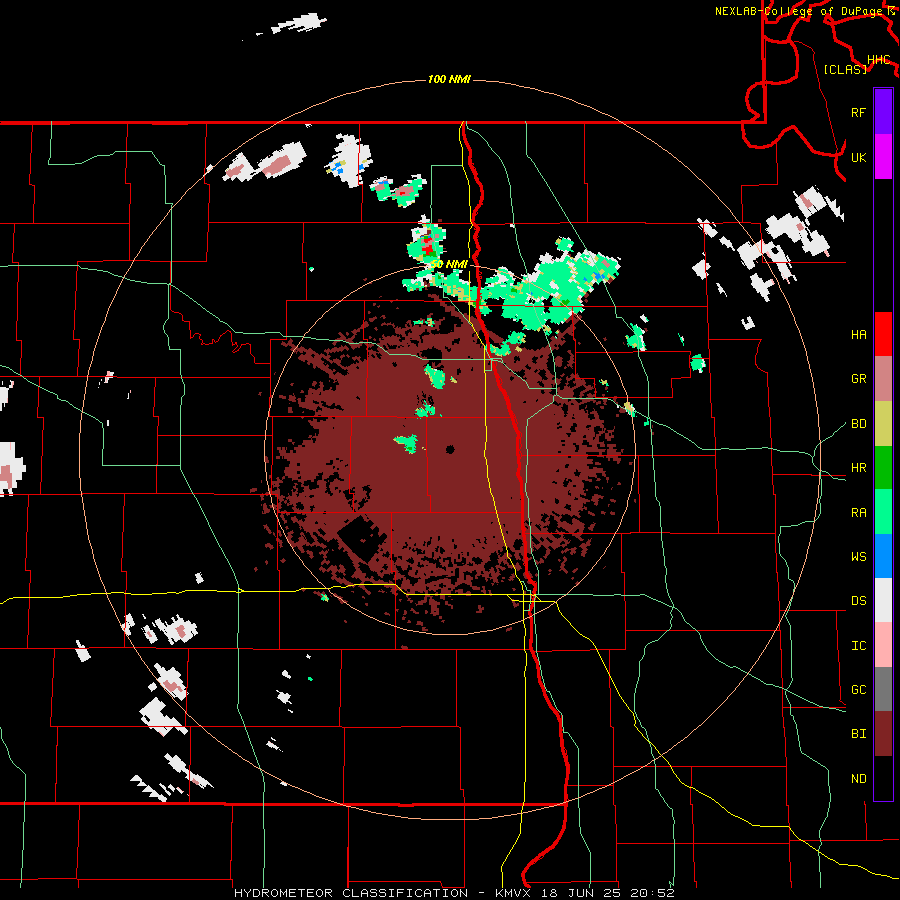Click the HYDROMETEOR CLASSIFICATION footer title
This screenshot has height=900, width=900.
coord(351,893)
